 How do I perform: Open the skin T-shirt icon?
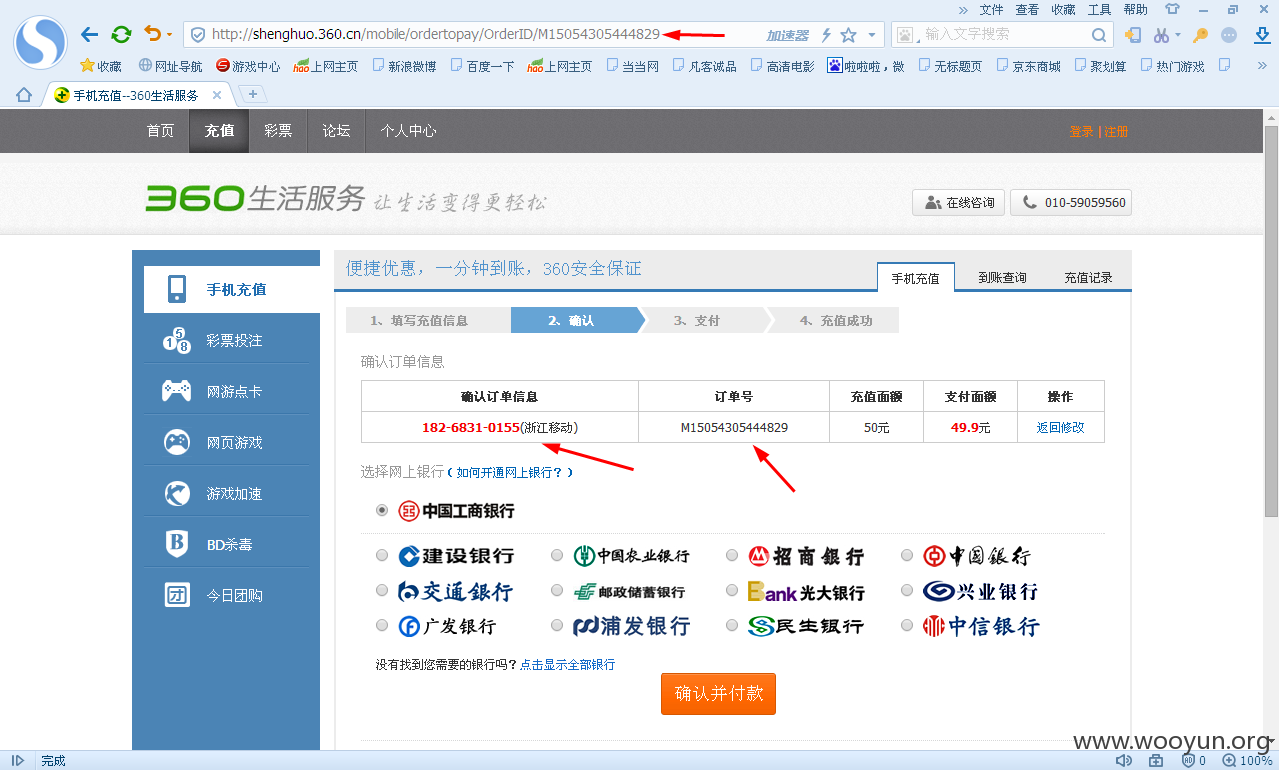(1173, 9)
